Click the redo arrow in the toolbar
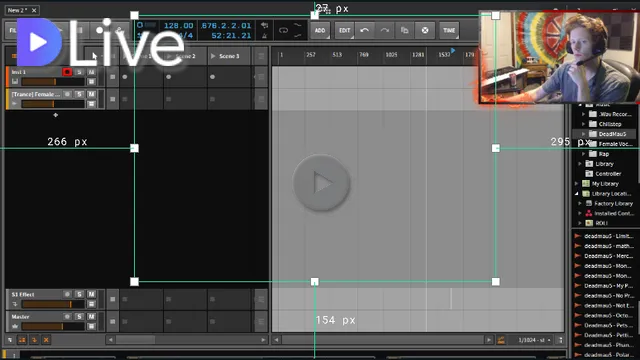The height and width of the screenshot is (360, 640). point(384,30)
